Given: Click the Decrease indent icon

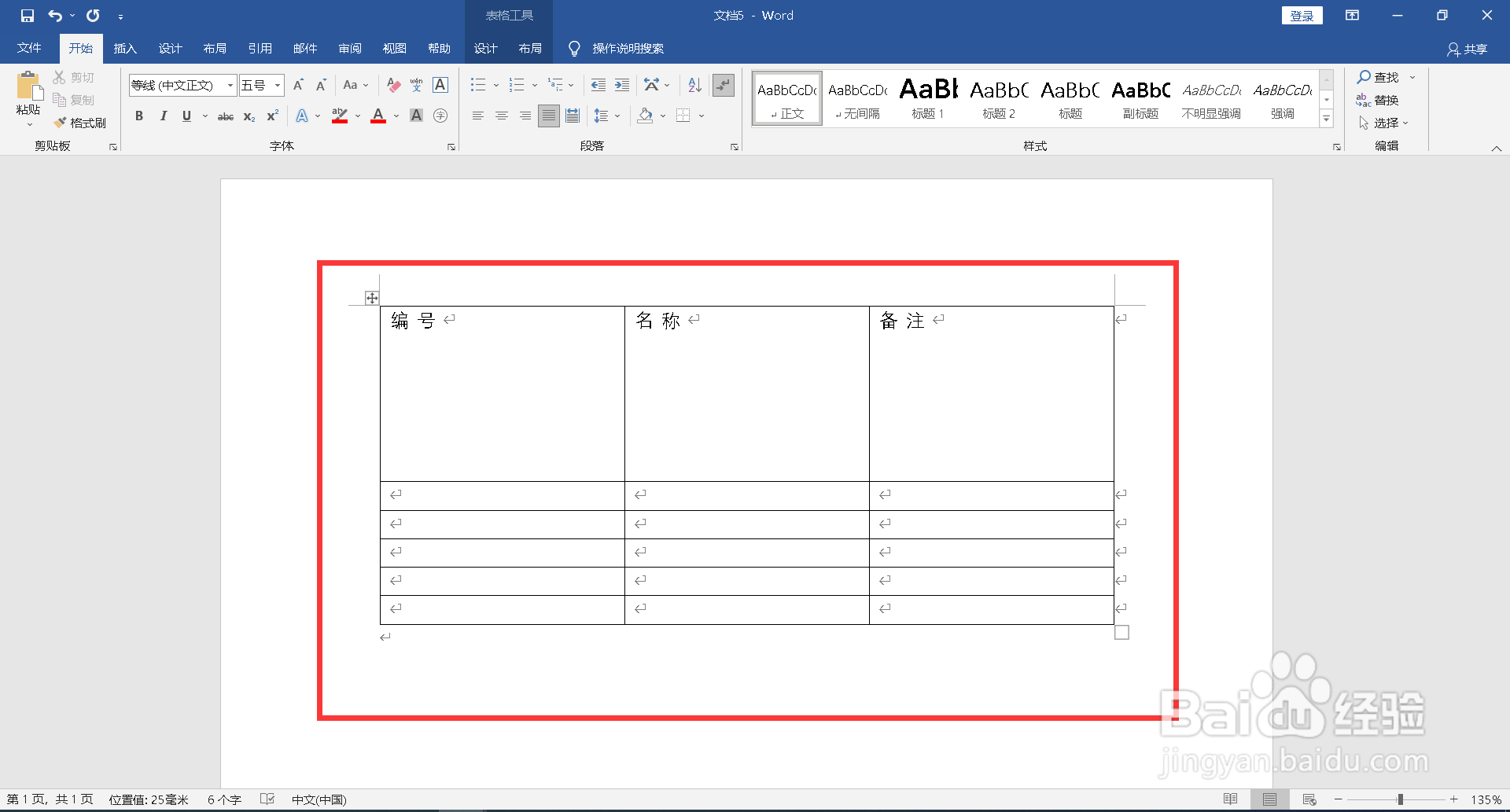Looking at the screenshot, I should coord(598,85).
